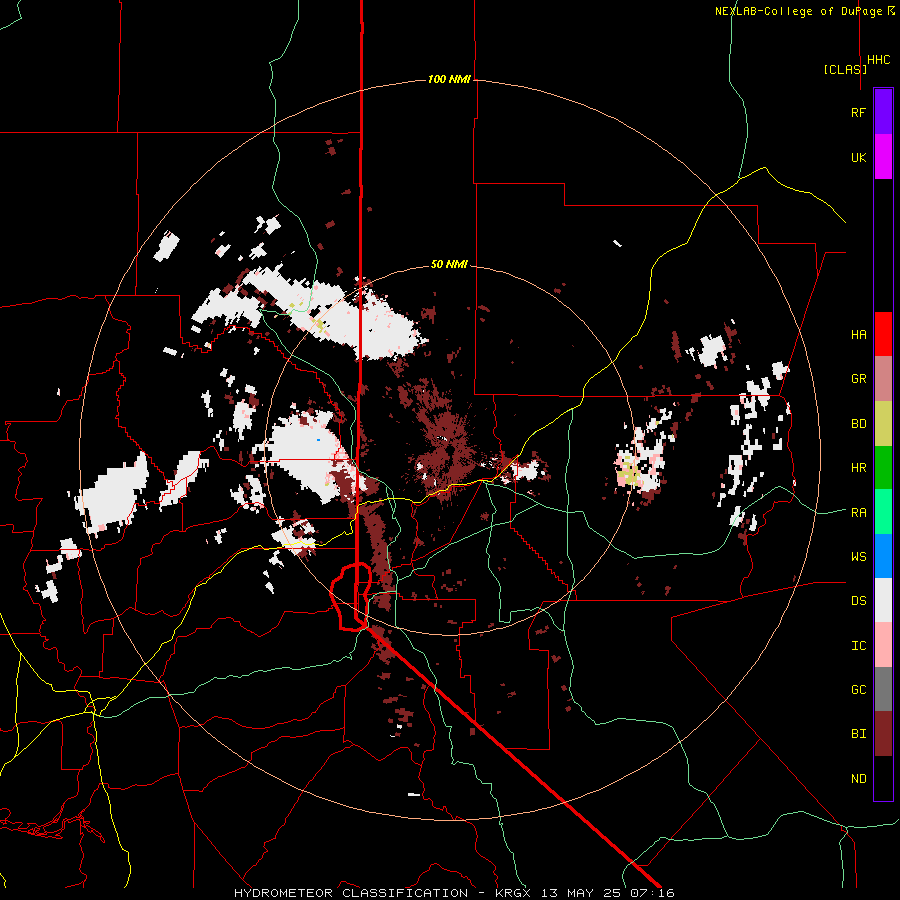
Task: Click the HR green legend swatch
Action: coord(883,468)
